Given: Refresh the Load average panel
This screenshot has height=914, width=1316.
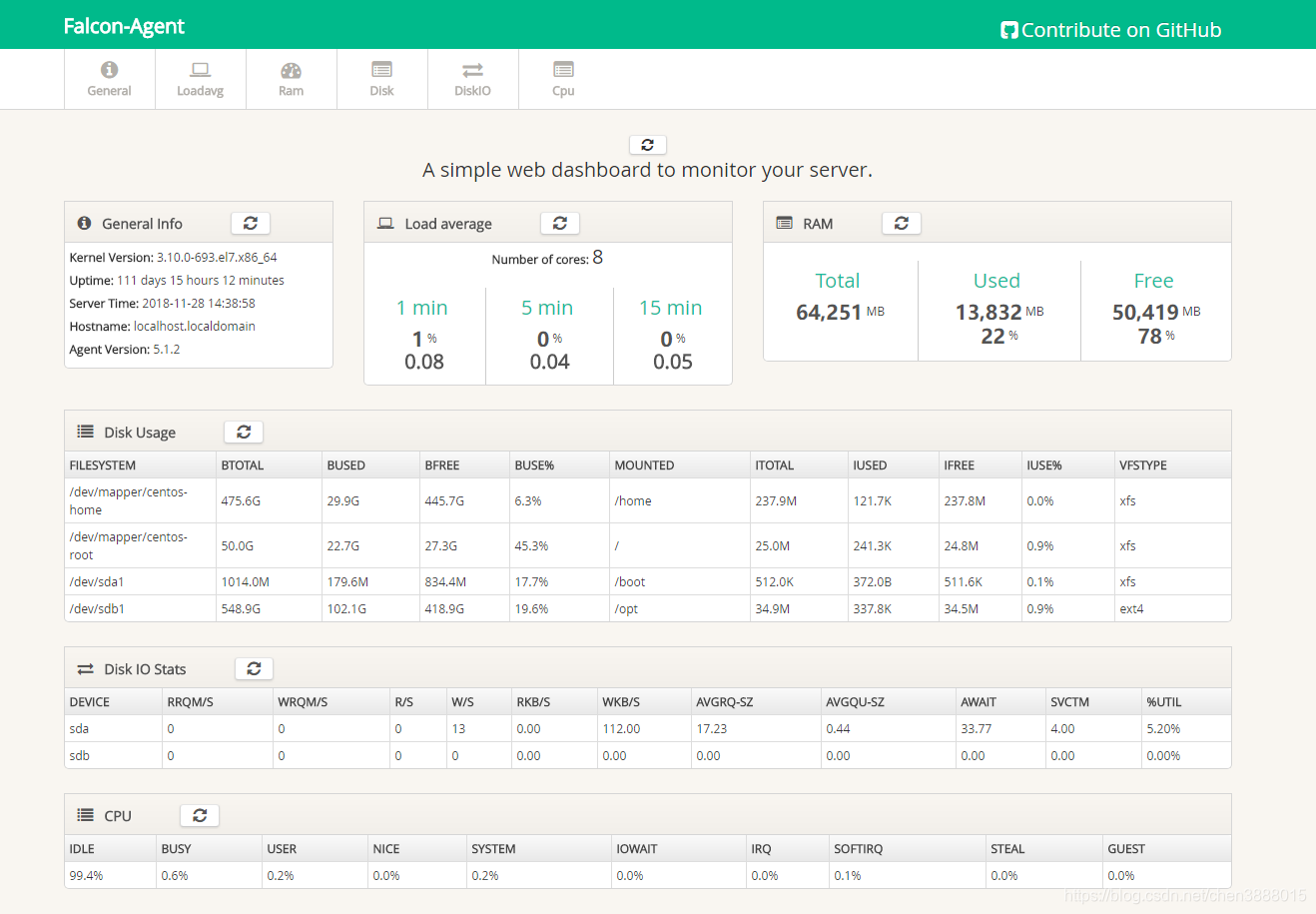Looking at the screenshot, I should point(560,223).
